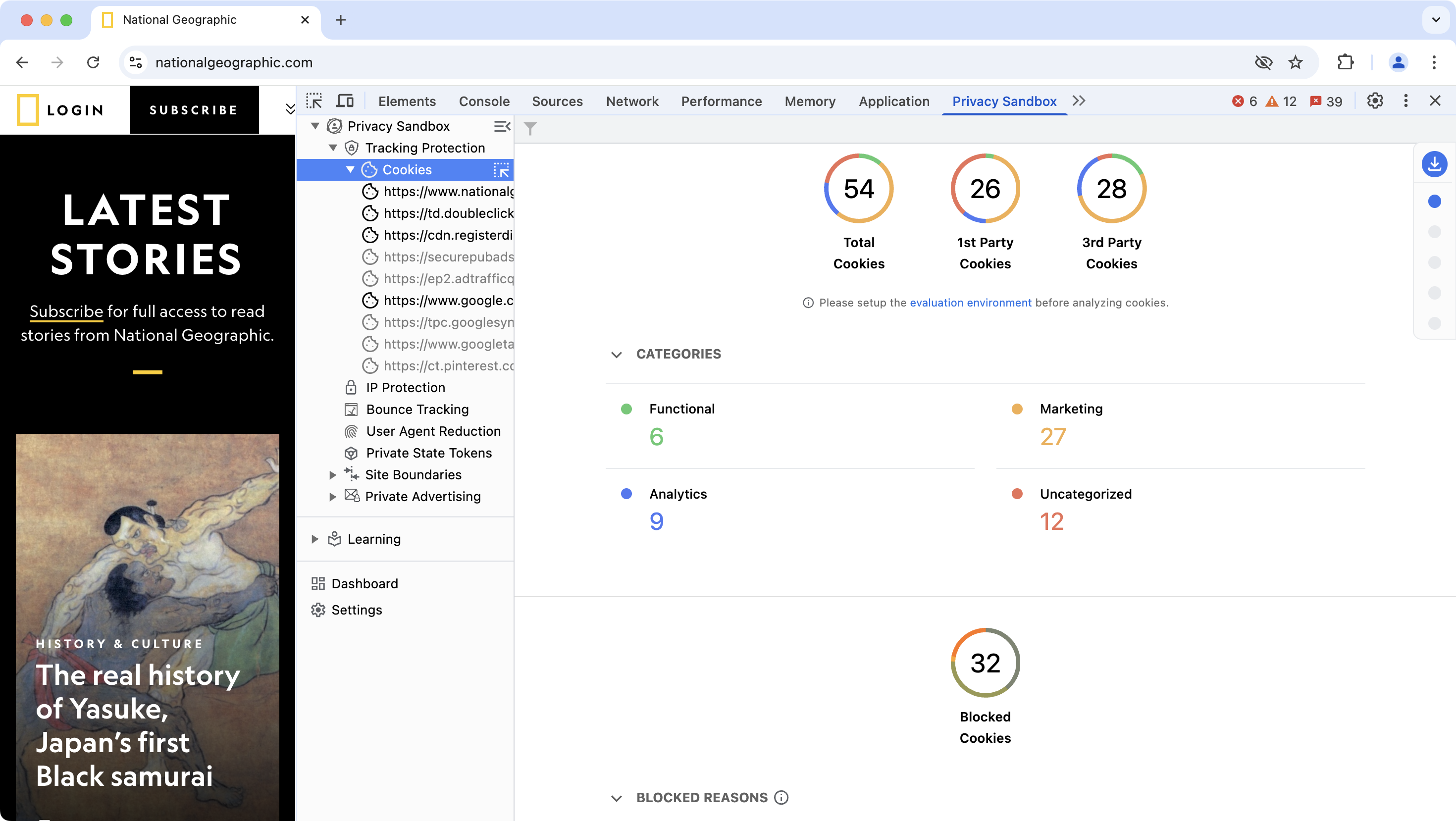Select second page-indicator dot under download button
Screen dimensions: 1456x821
coord(1434,232)
